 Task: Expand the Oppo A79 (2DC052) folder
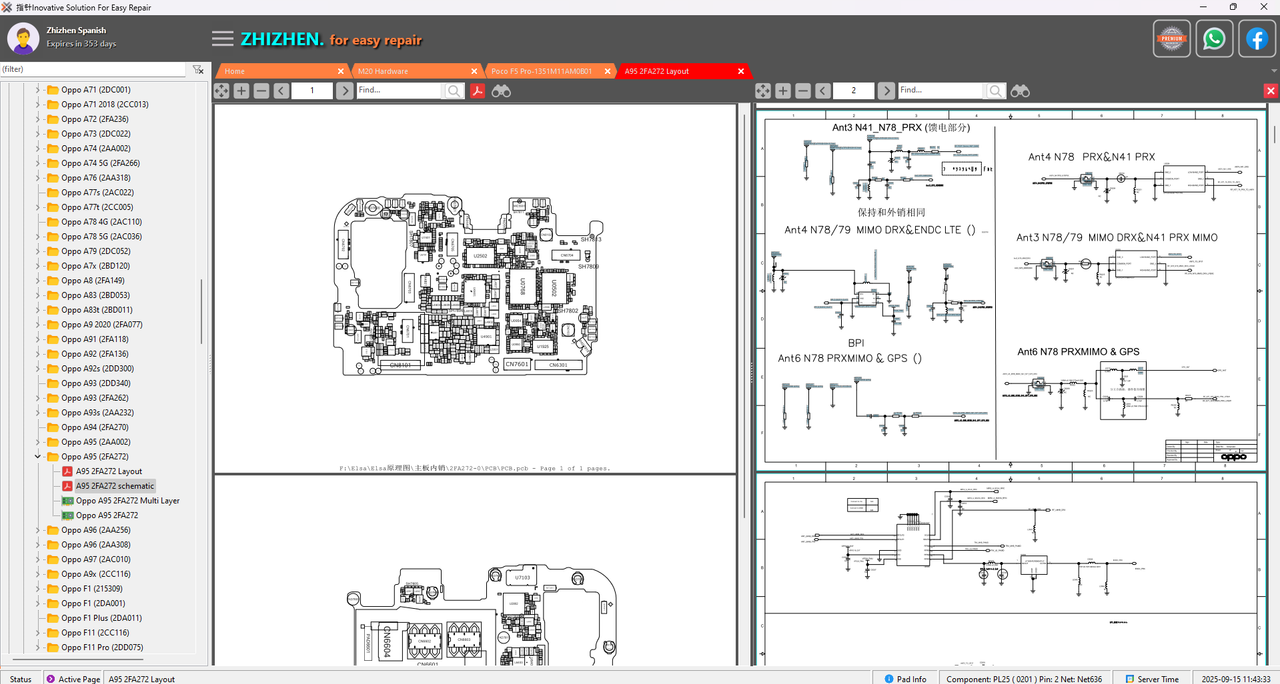tap(38, 251)
